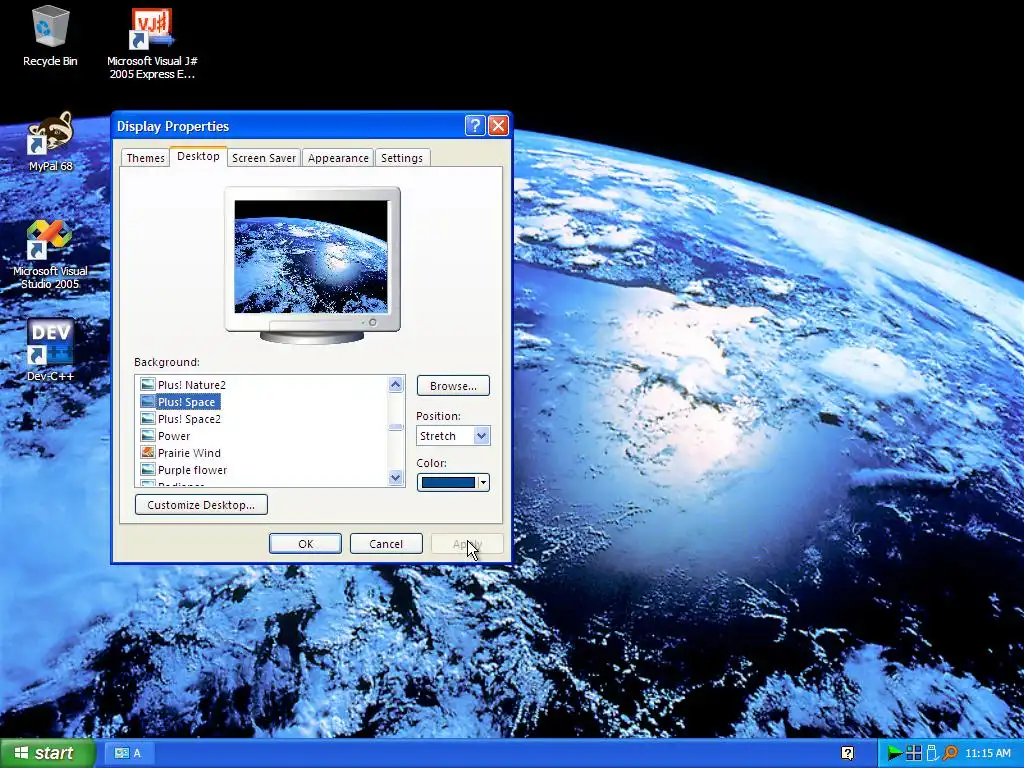Click the 11:15 AM taskbar clock
The width and height of the screenshot is (1024, 768).
click(987, 753)
